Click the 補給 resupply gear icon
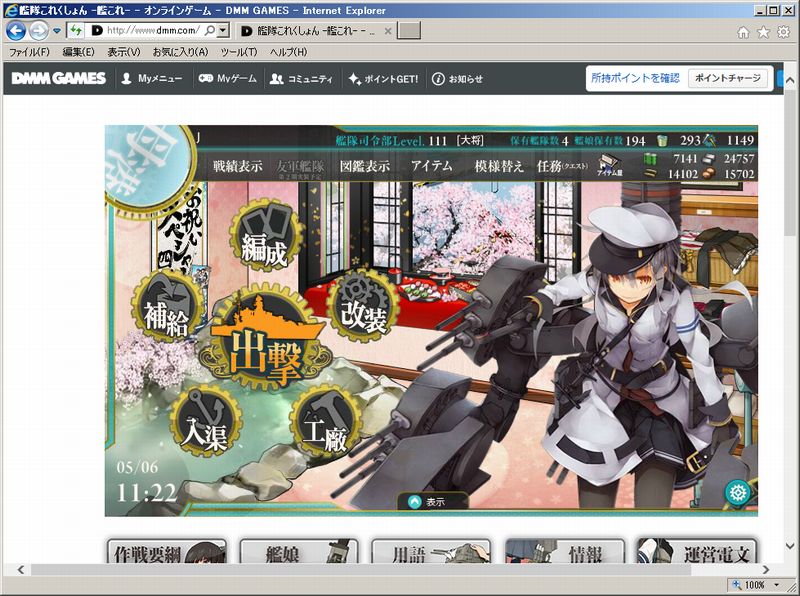This screenshot has height=596, width=800. (167, 305)
